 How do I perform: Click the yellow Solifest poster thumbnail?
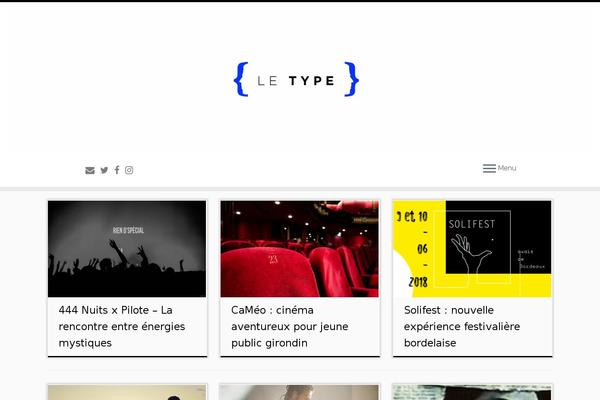click(x=472, y=249)
